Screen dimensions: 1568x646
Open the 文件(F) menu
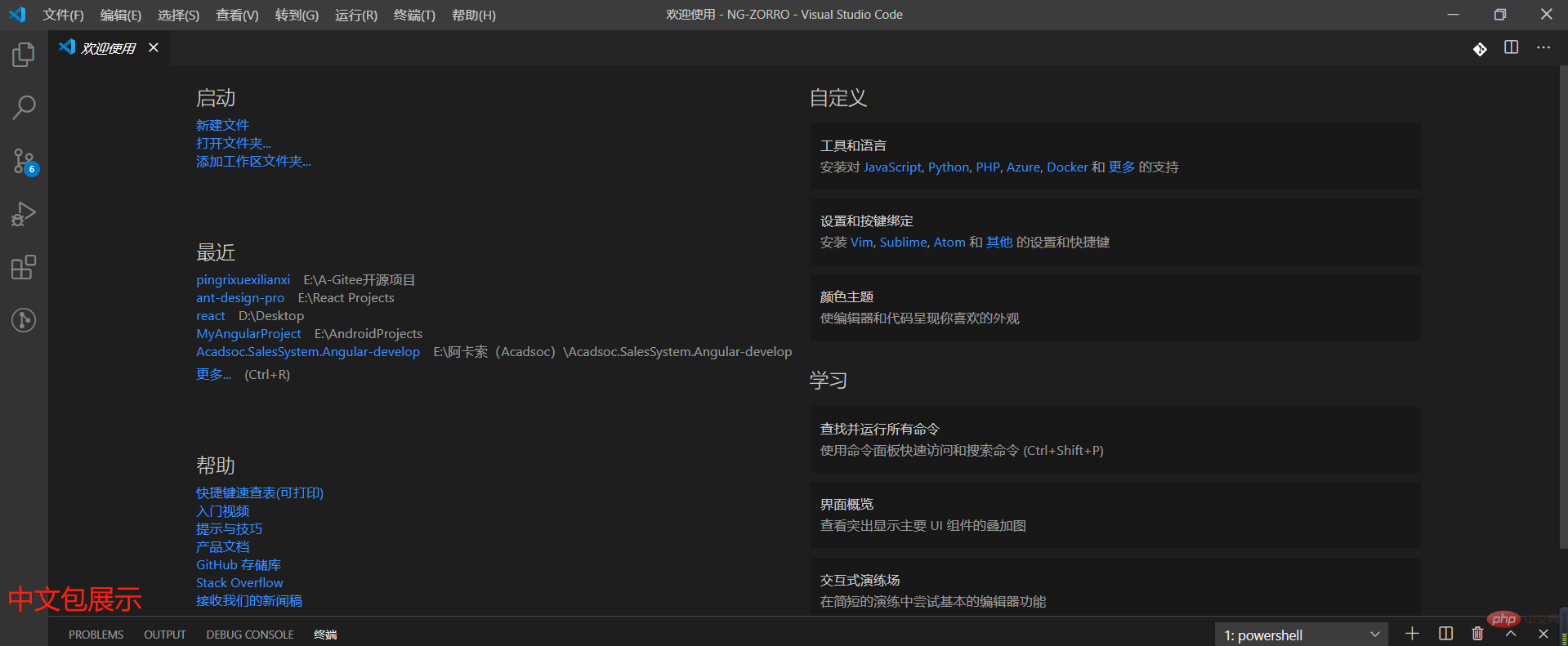[63, 15]
